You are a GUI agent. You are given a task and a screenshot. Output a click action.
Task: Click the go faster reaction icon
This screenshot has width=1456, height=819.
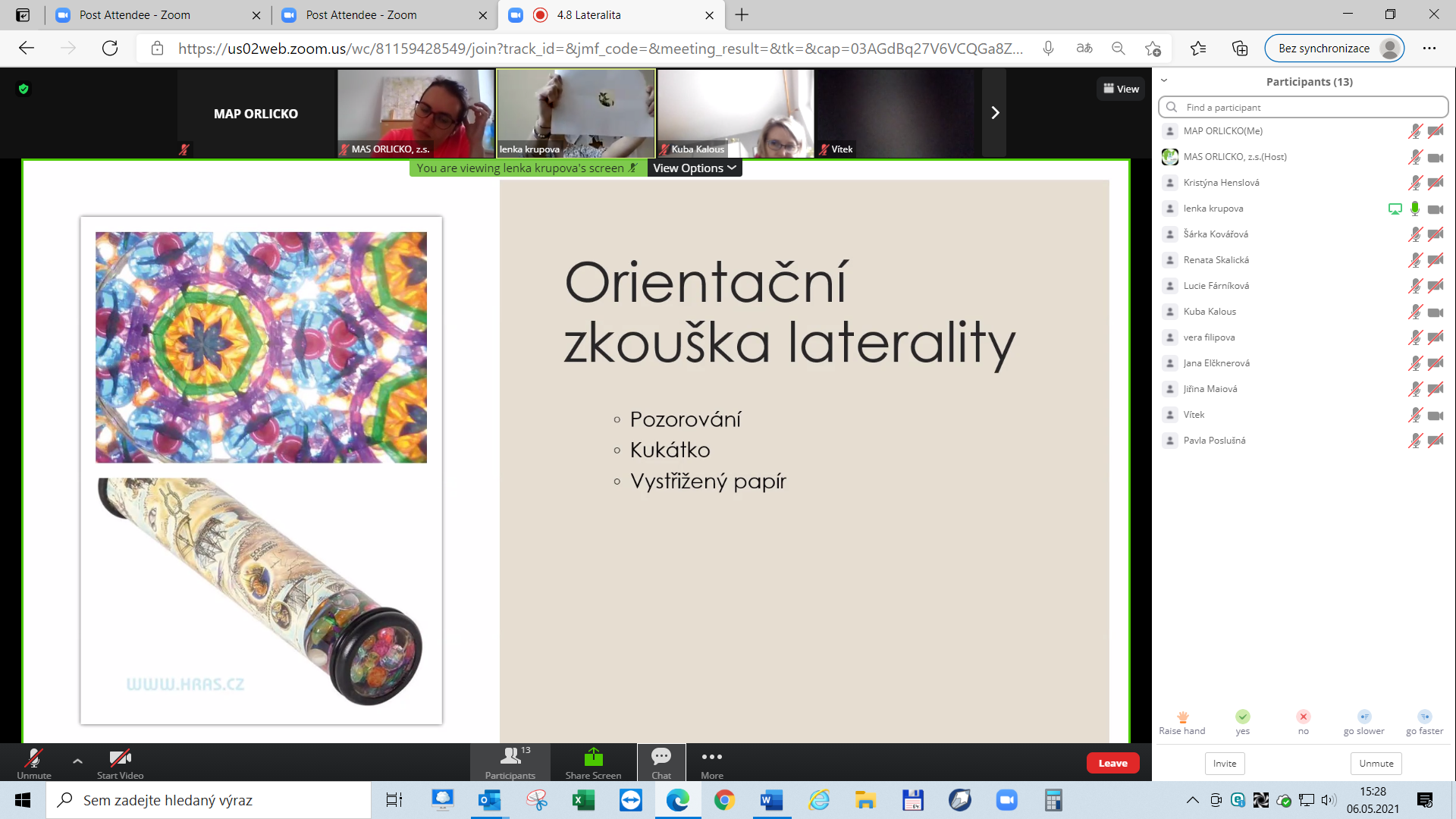point(1423,717)
